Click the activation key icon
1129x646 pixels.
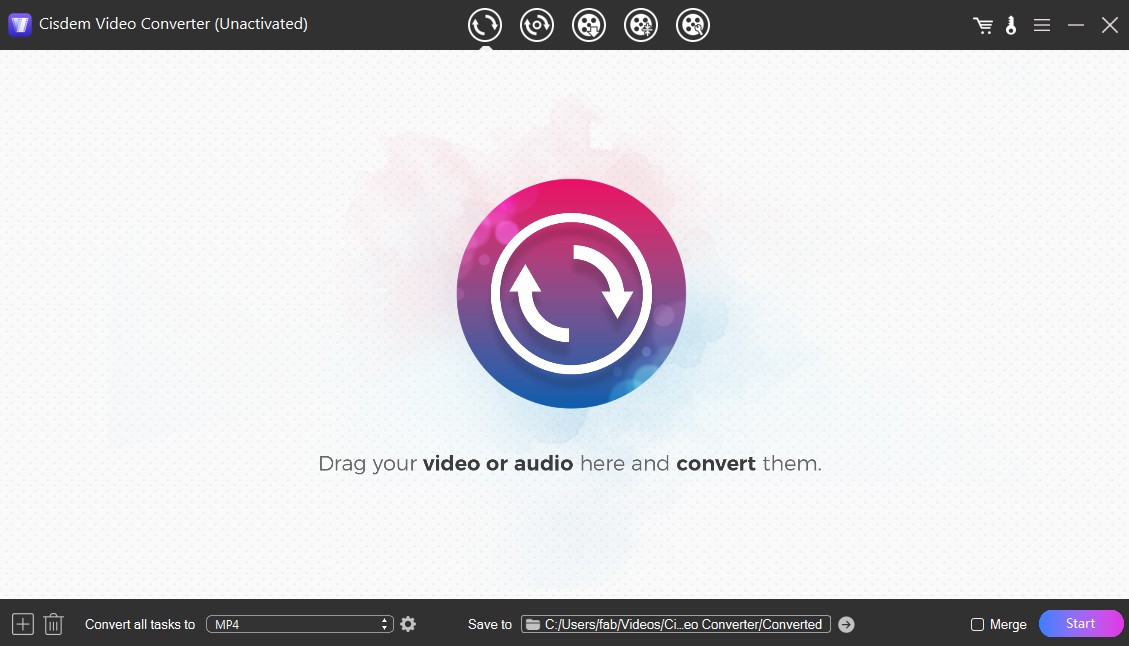click(x=1010, y=25)
